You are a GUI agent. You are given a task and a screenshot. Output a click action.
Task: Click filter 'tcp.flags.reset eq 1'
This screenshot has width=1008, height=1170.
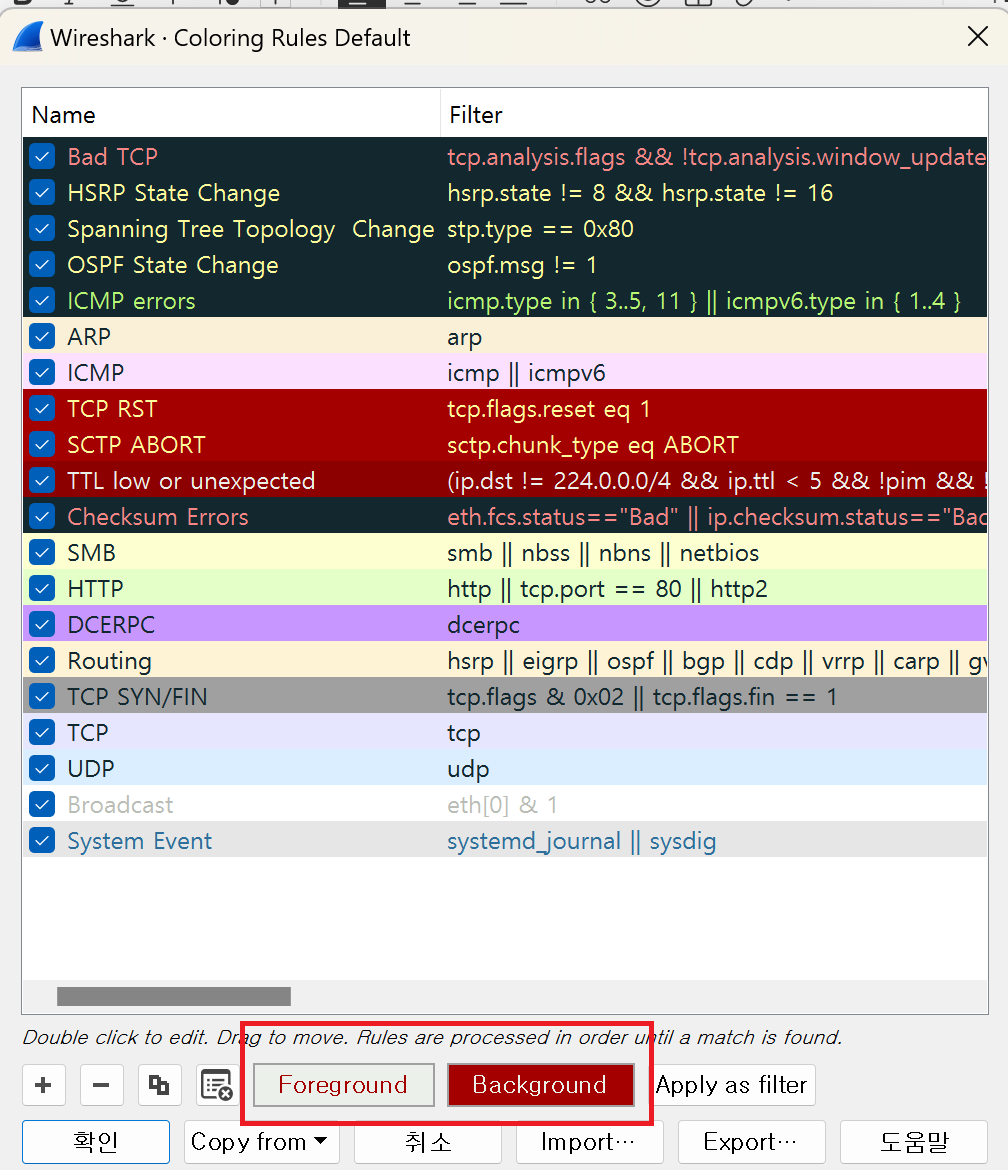[x=548, y=409]
